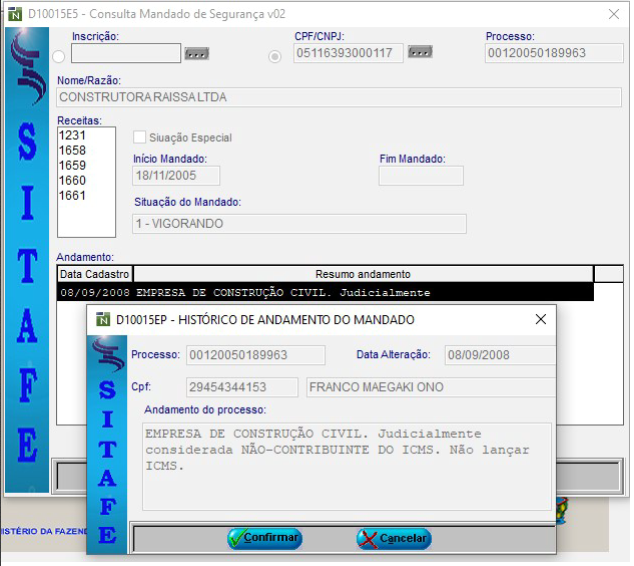Click the Situação do Mandado field

(x=299, y=224)
